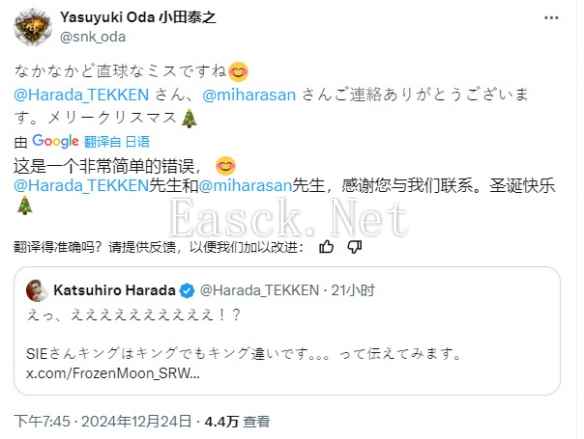Viewport: 584px width, 439px height.
Task: Open the x.com/FrozenMoon_SRW link
Action: click(113, 373)
